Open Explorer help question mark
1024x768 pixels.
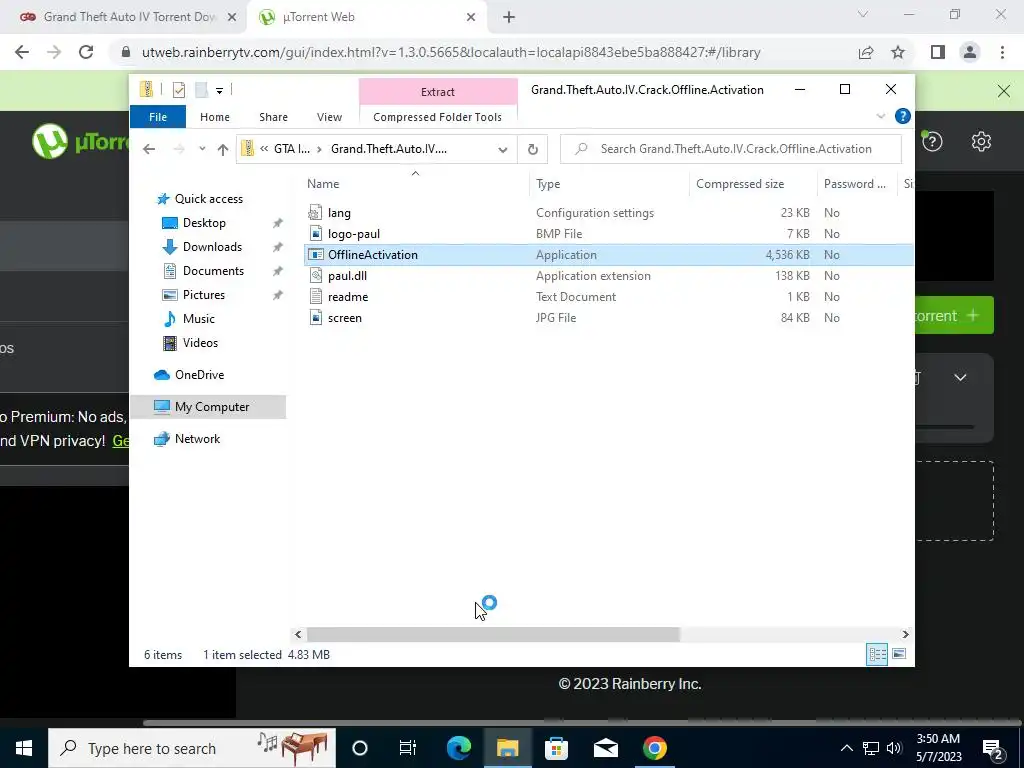click(903, 116)
